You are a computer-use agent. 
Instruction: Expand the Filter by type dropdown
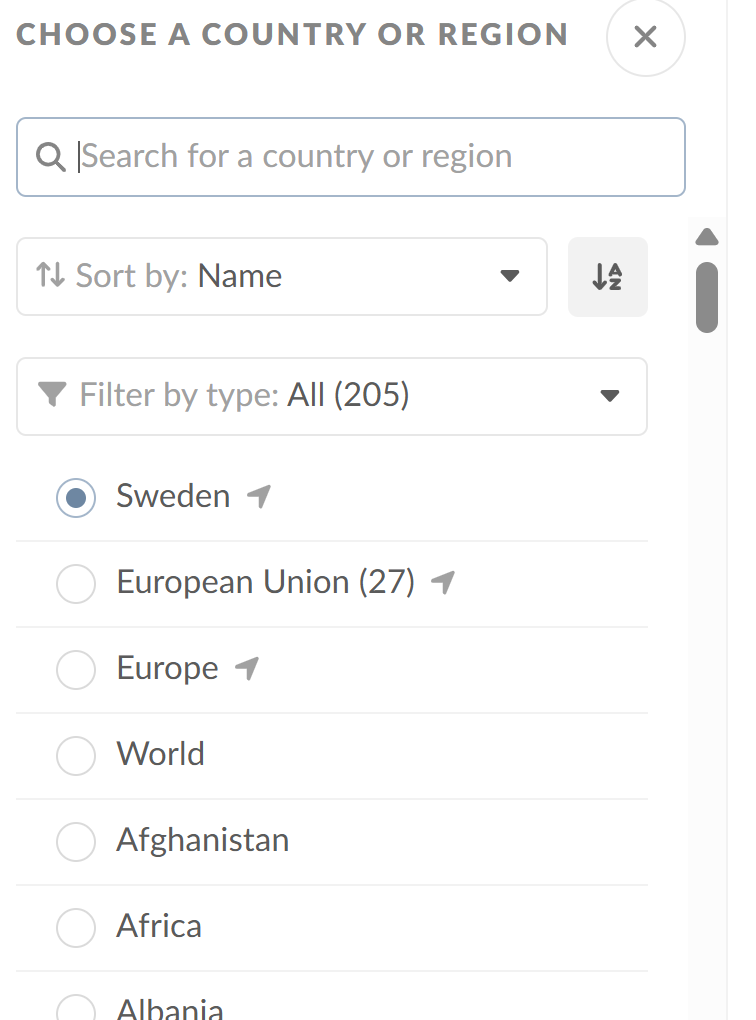331,396
